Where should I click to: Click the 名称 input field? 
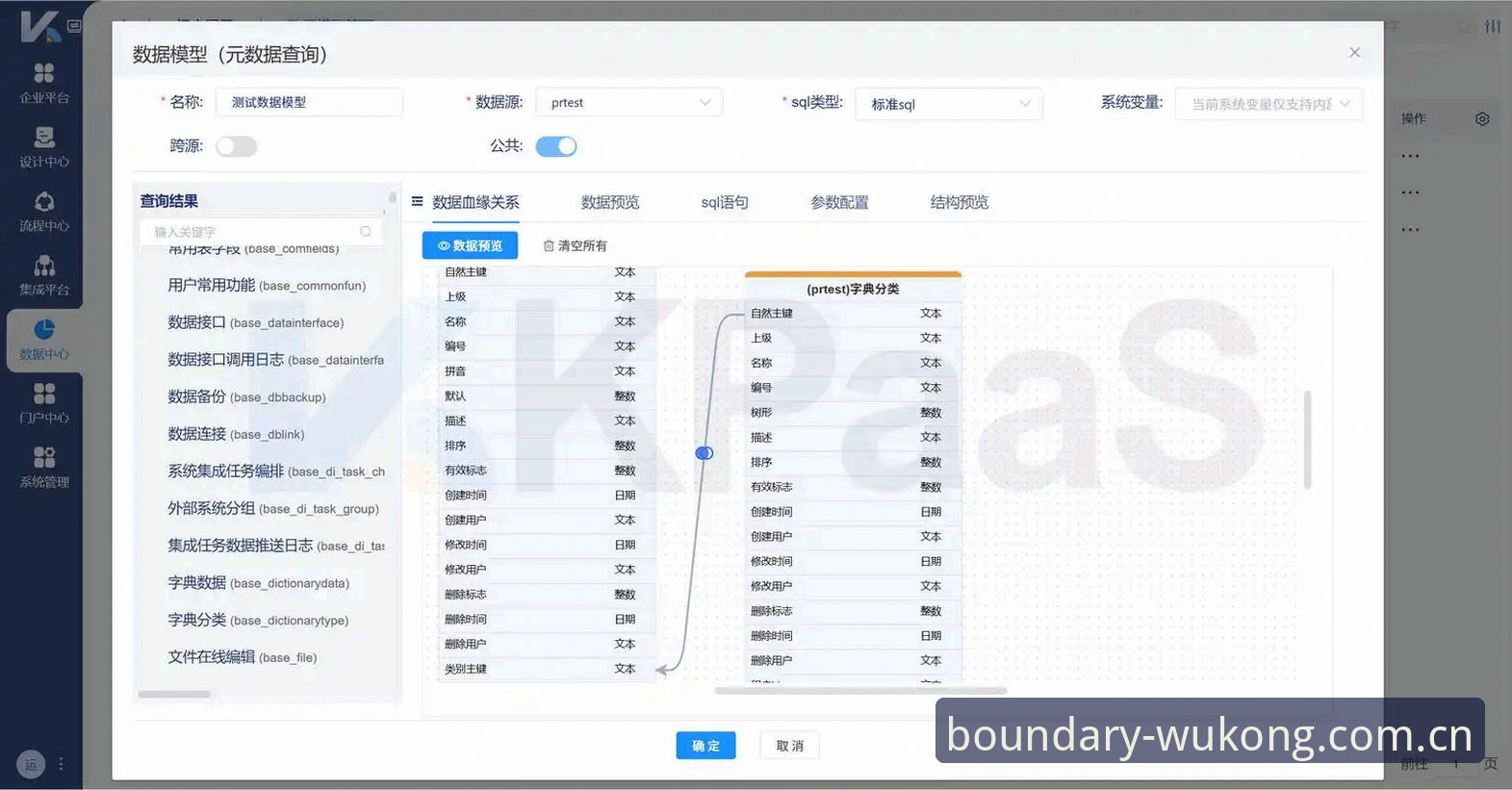point(309,102)
